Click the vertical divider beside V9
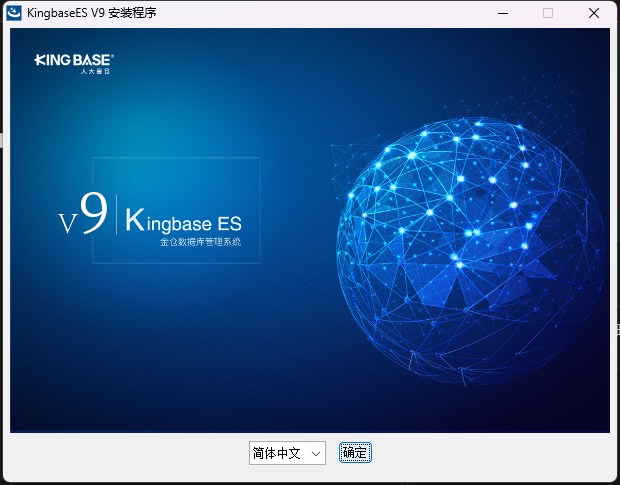This screenshot has width=620, height=485. tap(117, 215)
